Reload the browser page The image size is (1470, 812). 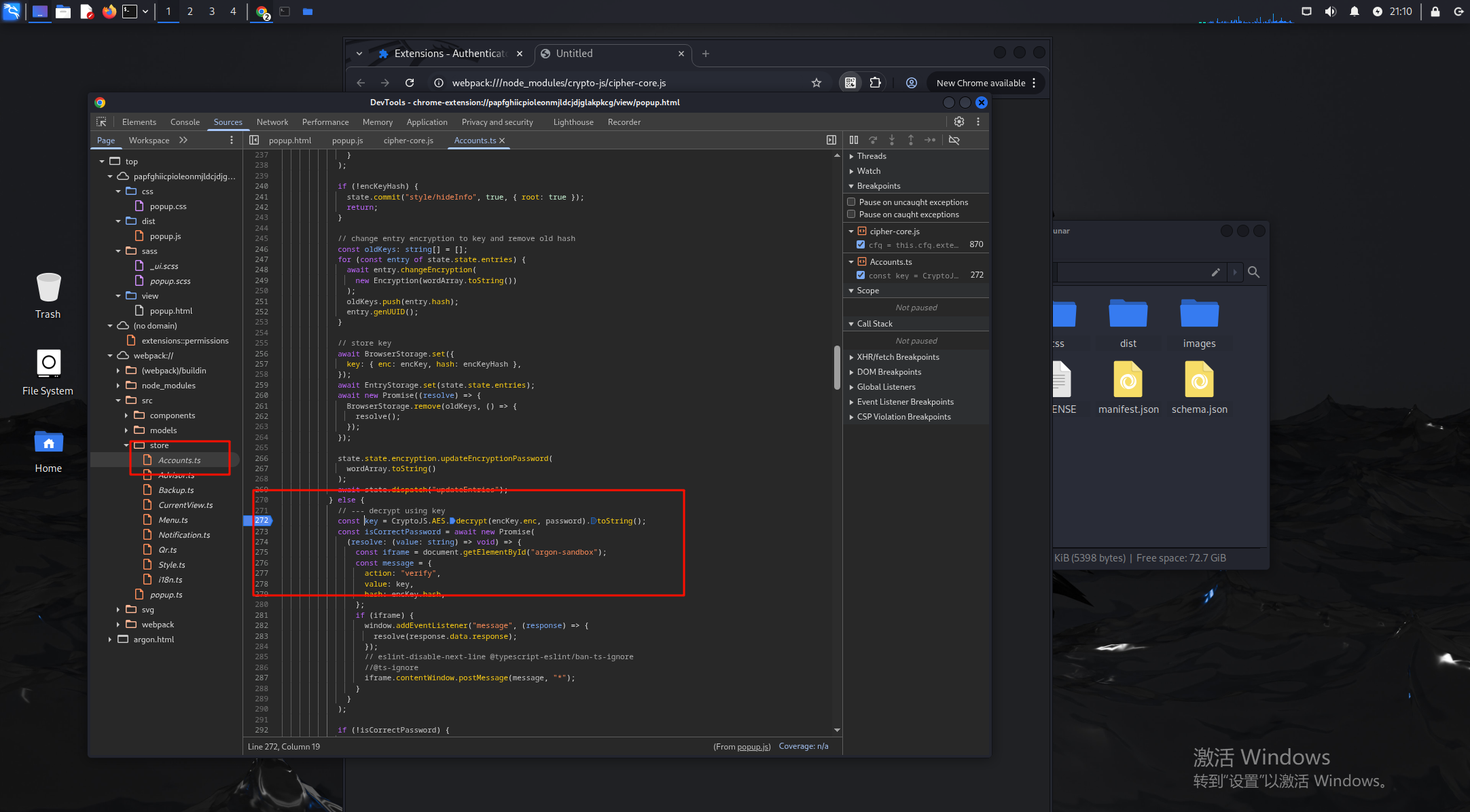coord(410,83)
